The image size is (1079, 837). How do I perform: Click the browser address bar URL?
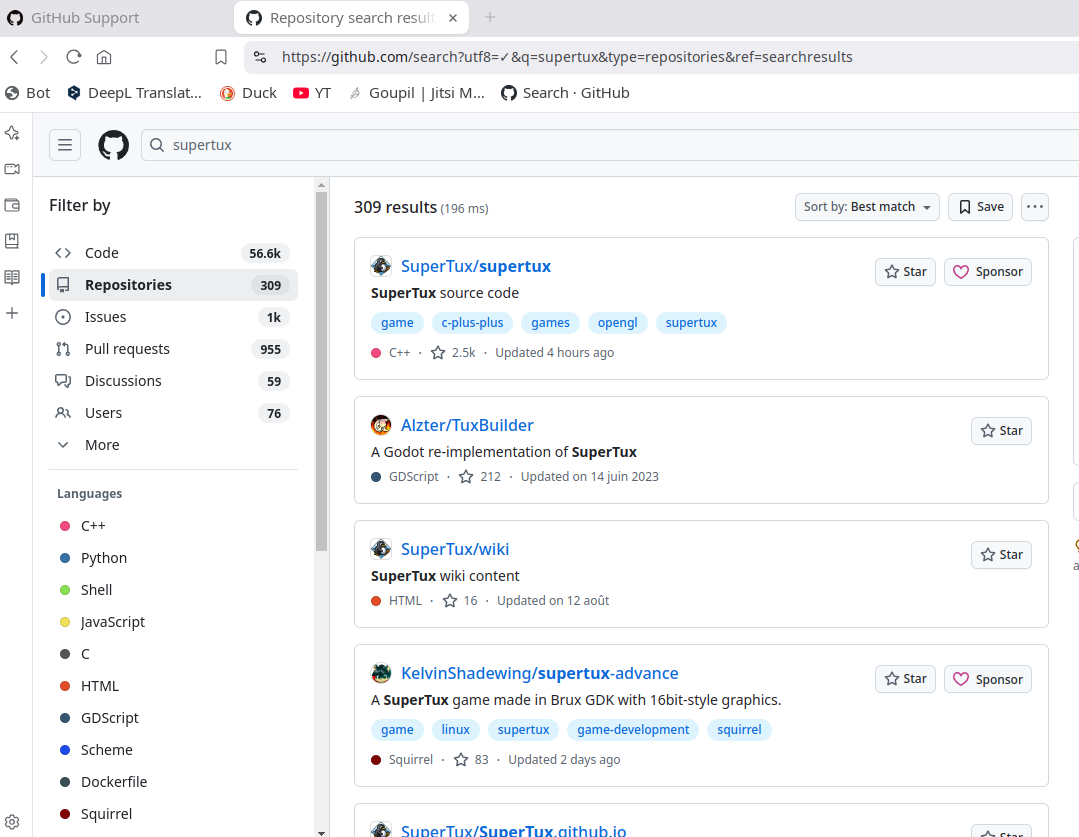[x=567, y=57]
